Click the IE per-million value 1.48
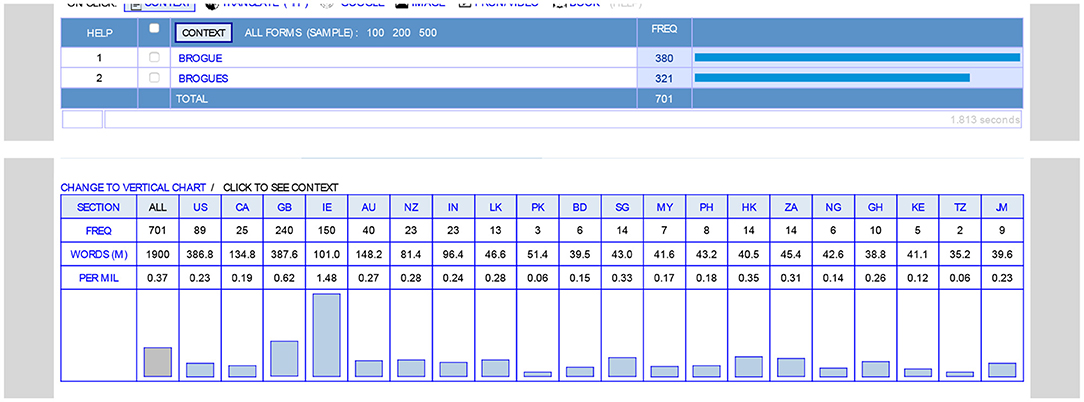Viewport: 1084px width, 402px height. coord(326,277)
